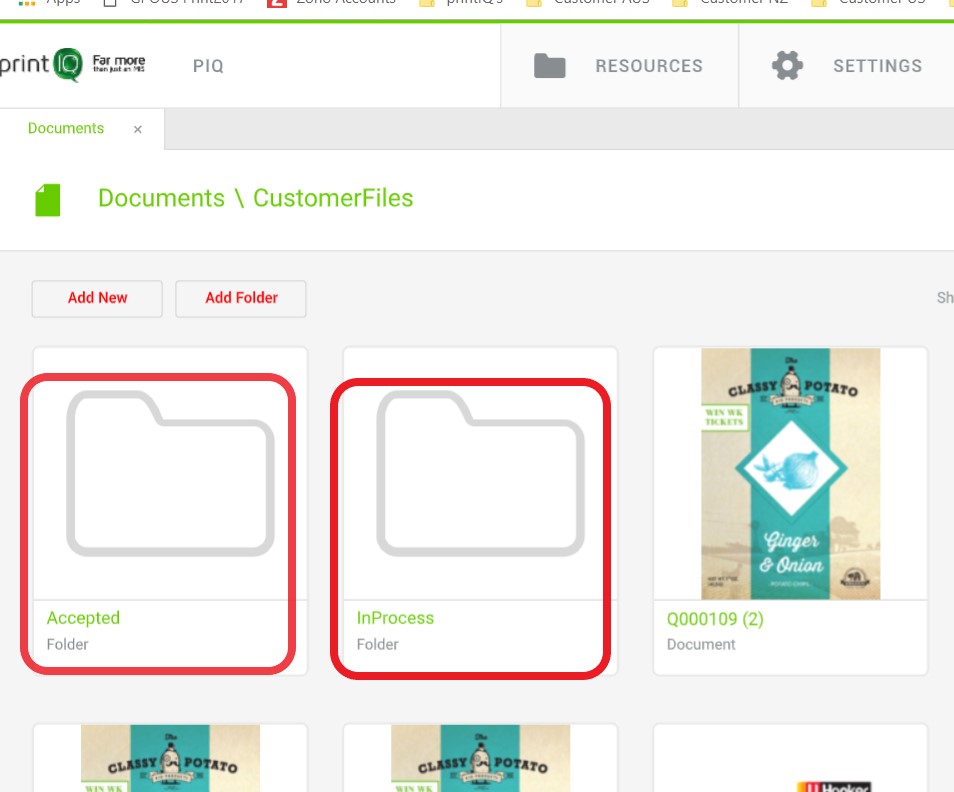Open the SETTINGS menu
Screen dimensions: 954x792
coord(877,66)
